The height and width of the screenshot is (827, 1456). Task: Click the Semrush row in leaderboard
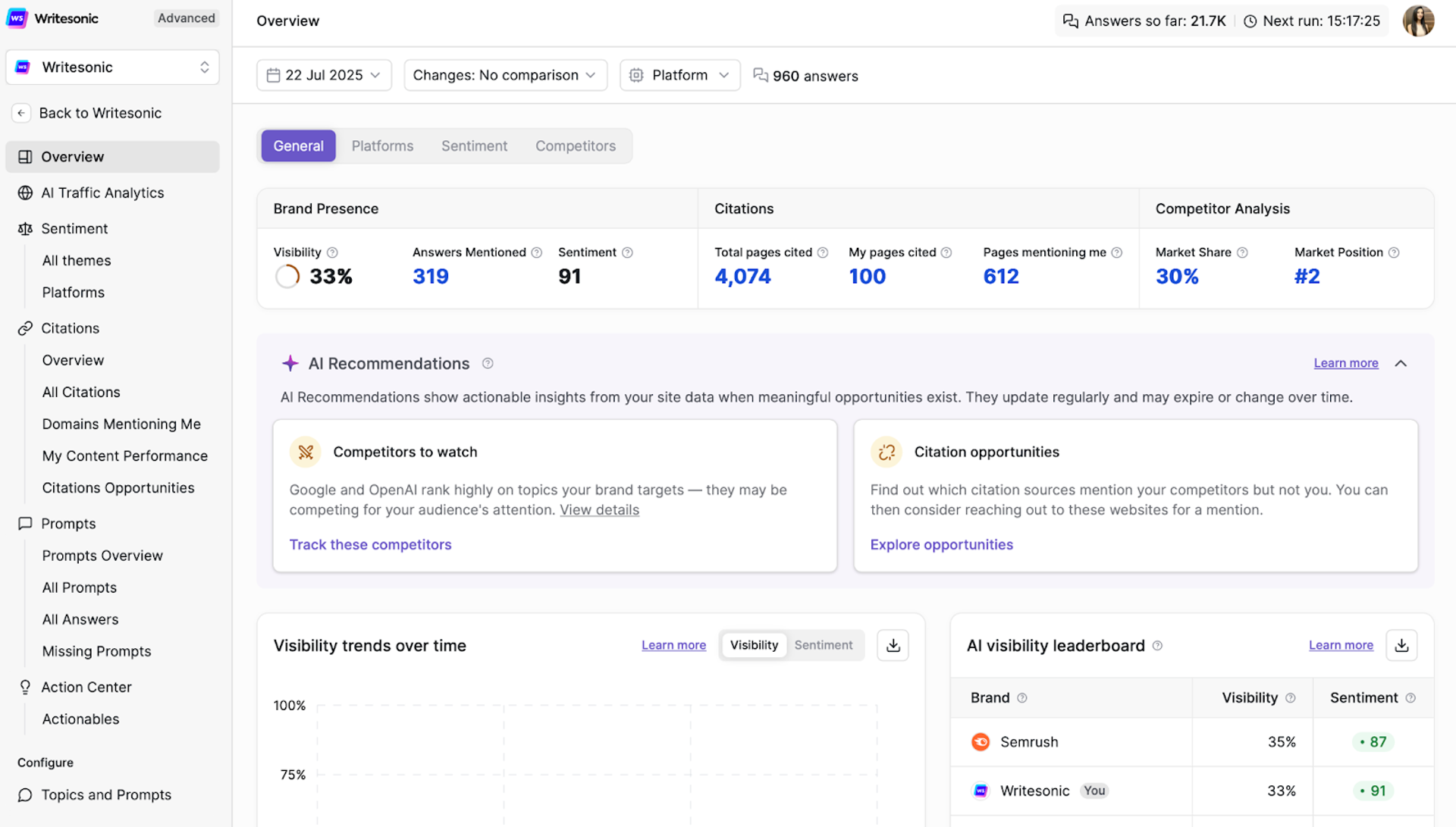pos(1192,742)
